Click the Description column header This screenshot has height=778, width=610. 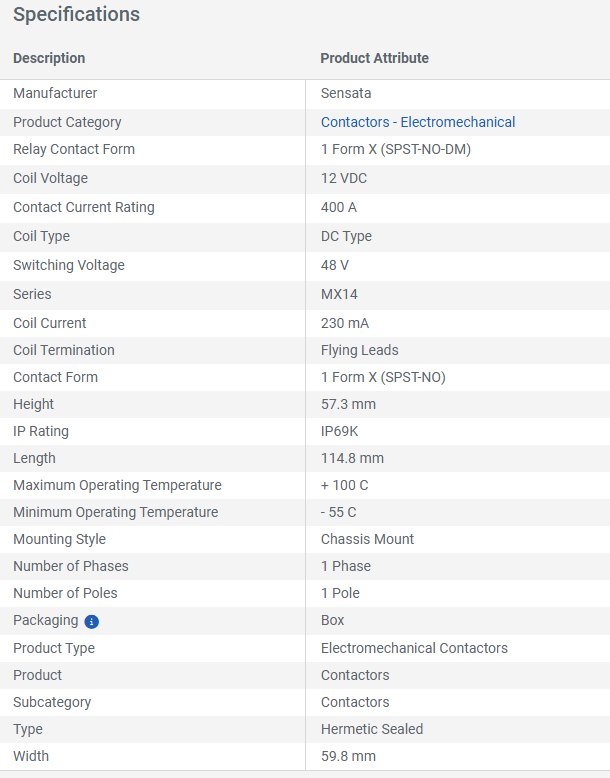[x=49, y=58]
